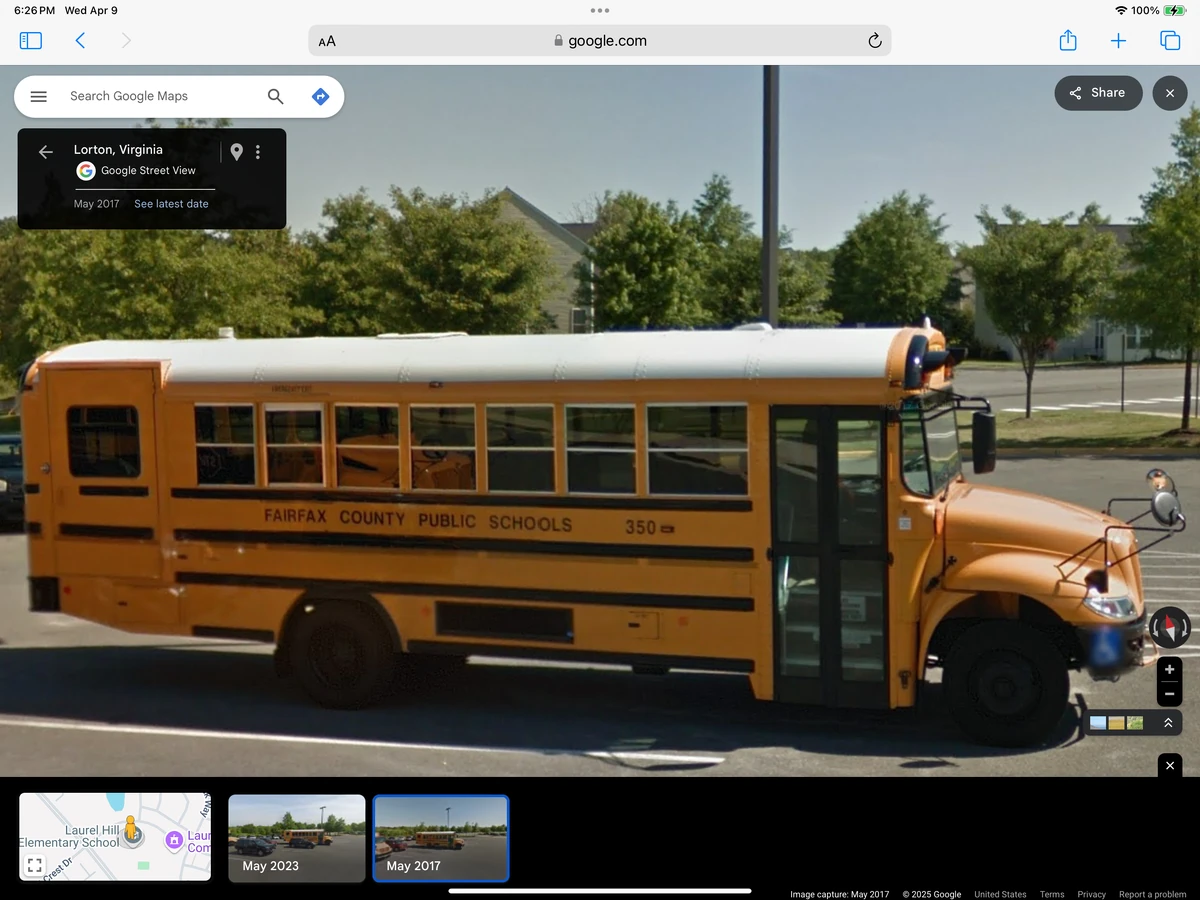Reset view orientation using the compass

[1168, 628]
